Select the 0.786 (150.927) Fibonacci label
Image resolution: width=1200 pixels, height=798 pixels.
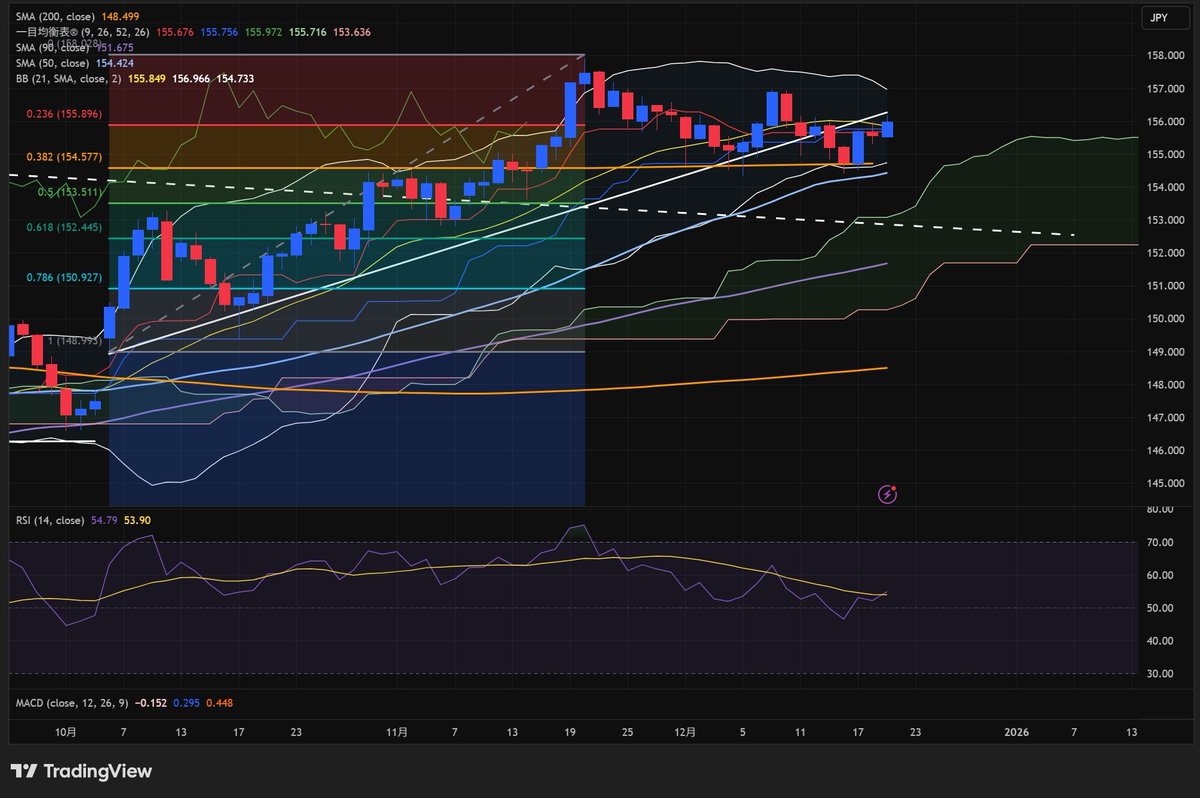62,278
